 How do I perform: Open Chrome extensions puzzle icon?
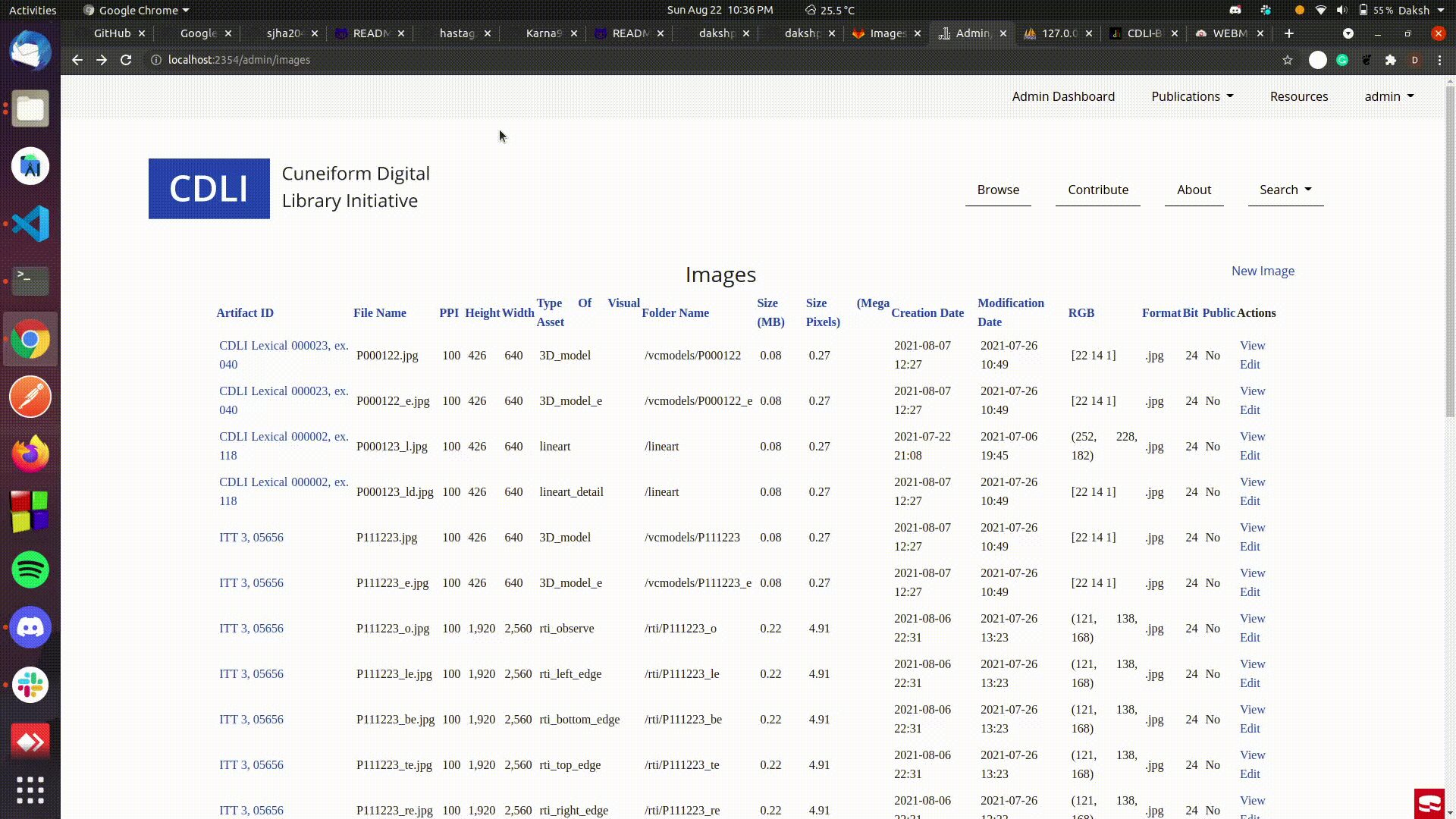pos(1390,60)
